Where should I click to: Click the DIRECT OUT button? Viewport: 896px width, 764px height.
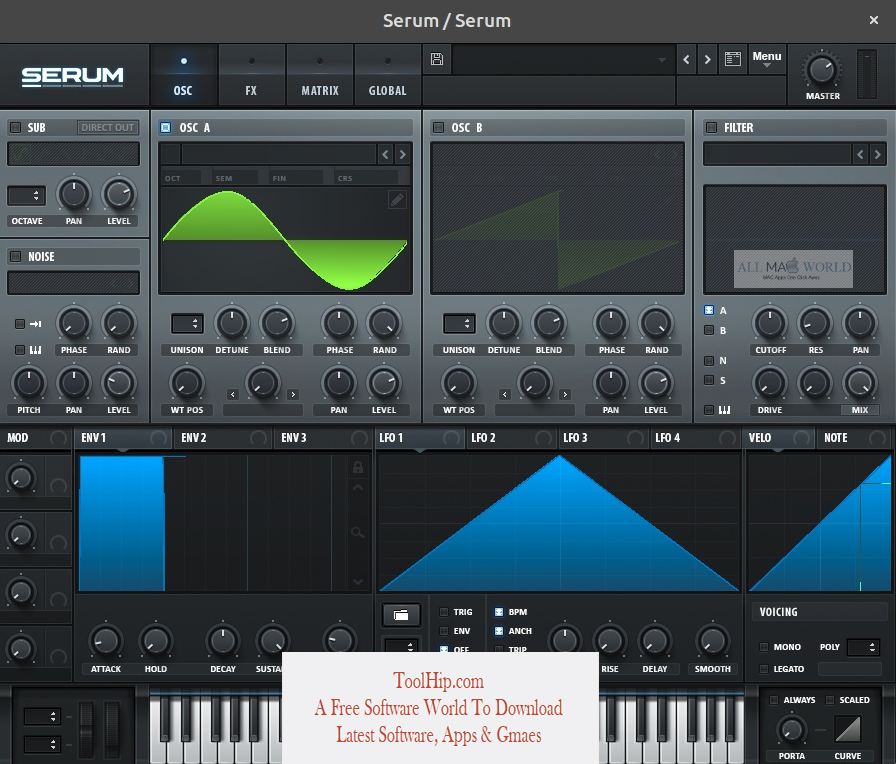pos(107,127)
